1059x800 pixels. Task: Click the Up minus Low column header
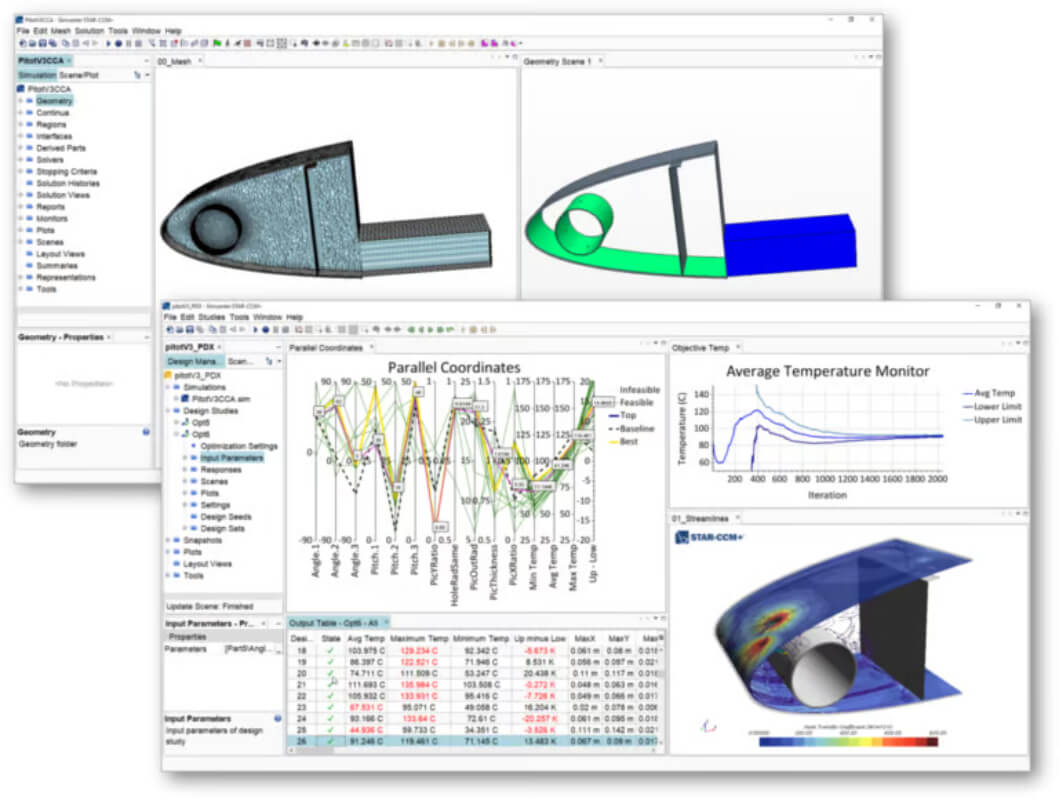[540, 638]
